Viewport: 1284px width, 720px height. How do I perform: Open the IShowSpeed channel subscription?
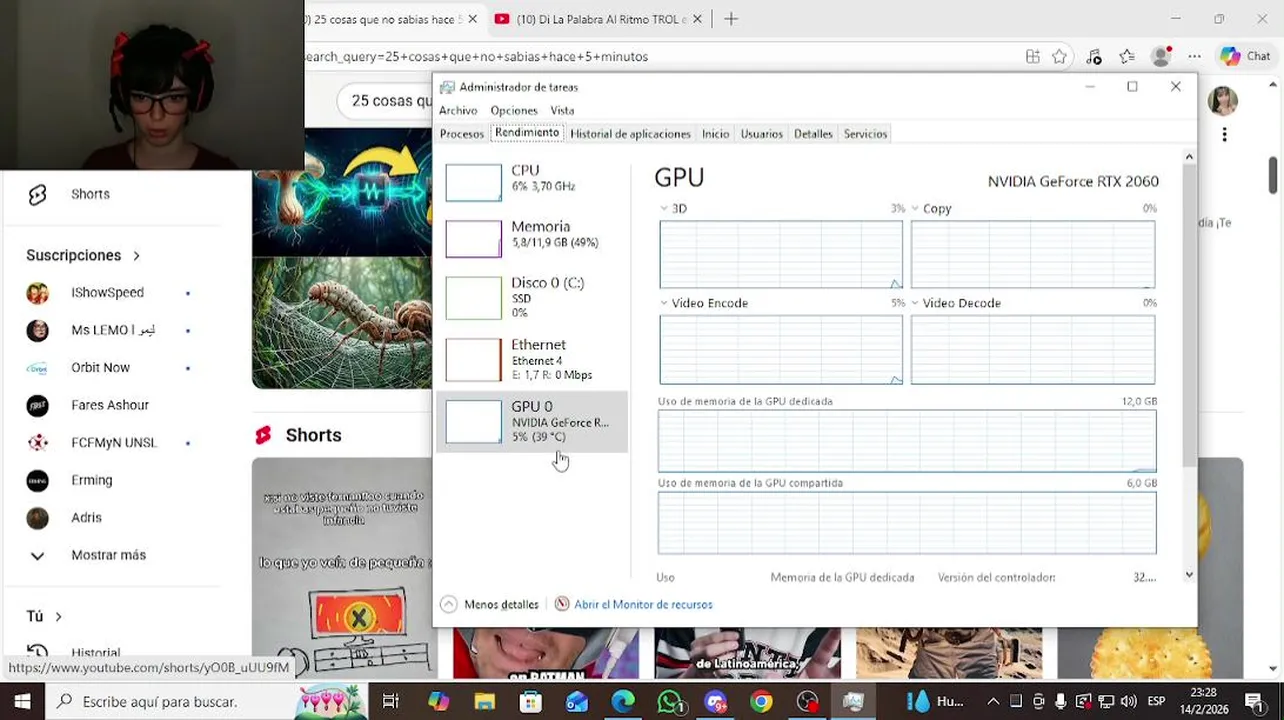pyautogui.click(x=107, y=292)
